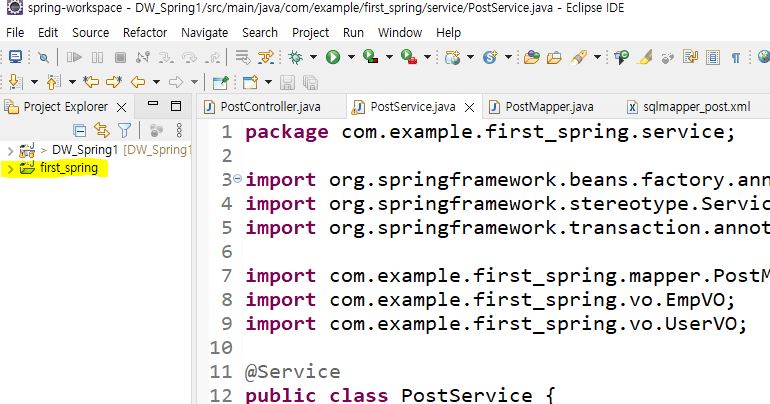
Task: Click the Terminate stop icon
Action: pyautogui.click(x=120, y=57)
